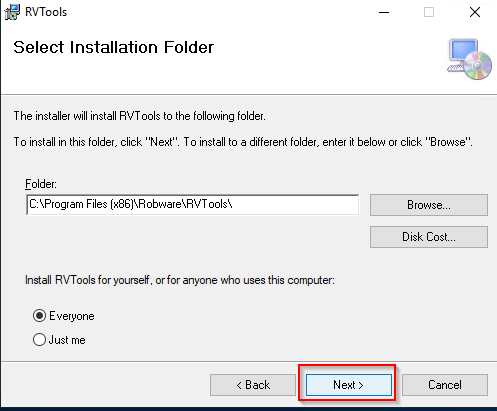497x411 pixels.
Task: Click the greyed-out maximize window button
Action: coord(429,12)
